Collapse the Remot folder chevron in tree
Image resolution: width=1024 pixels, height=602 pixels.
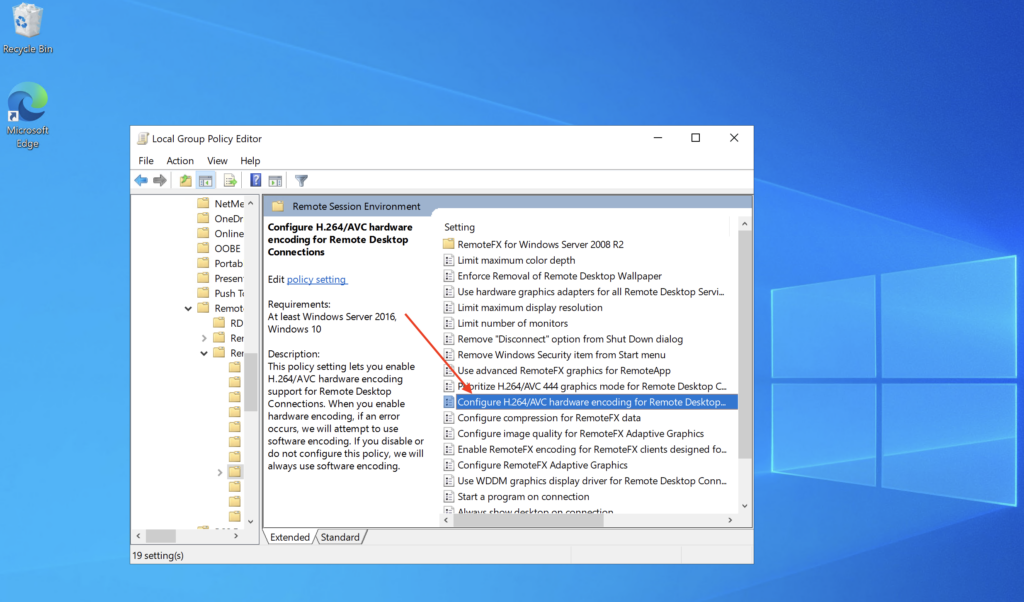188,308
